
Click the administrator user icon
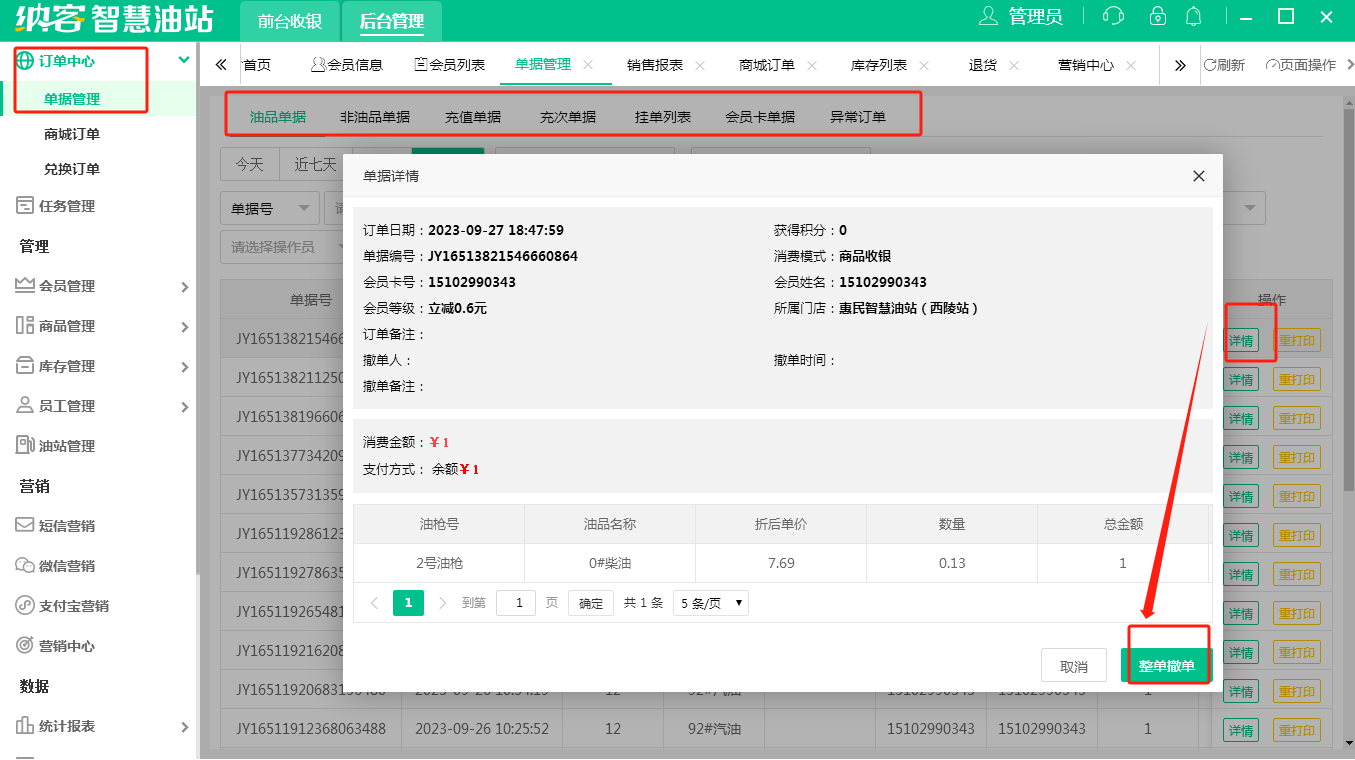coord(989,17)
